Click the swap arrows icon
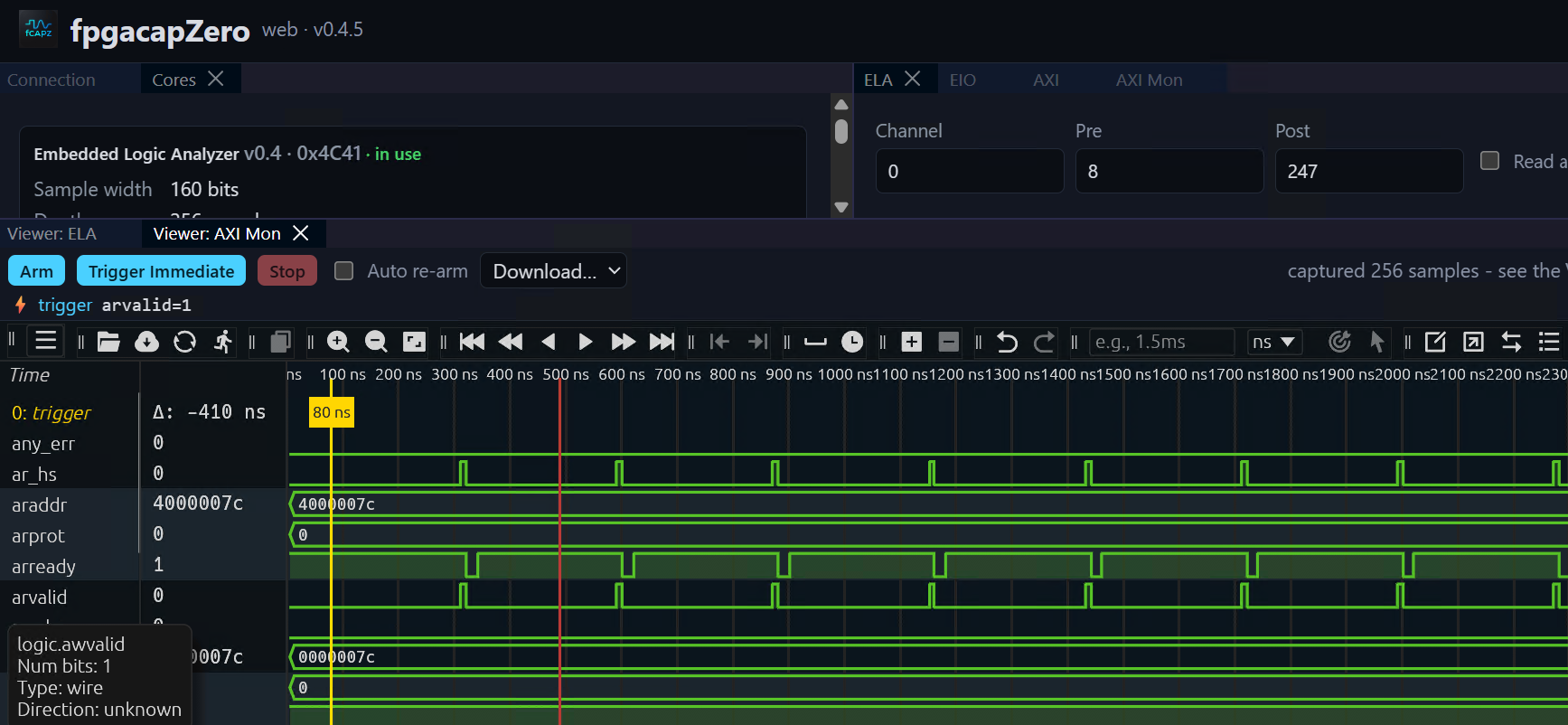This screenshot has width=1568, height=725. 1511,342
